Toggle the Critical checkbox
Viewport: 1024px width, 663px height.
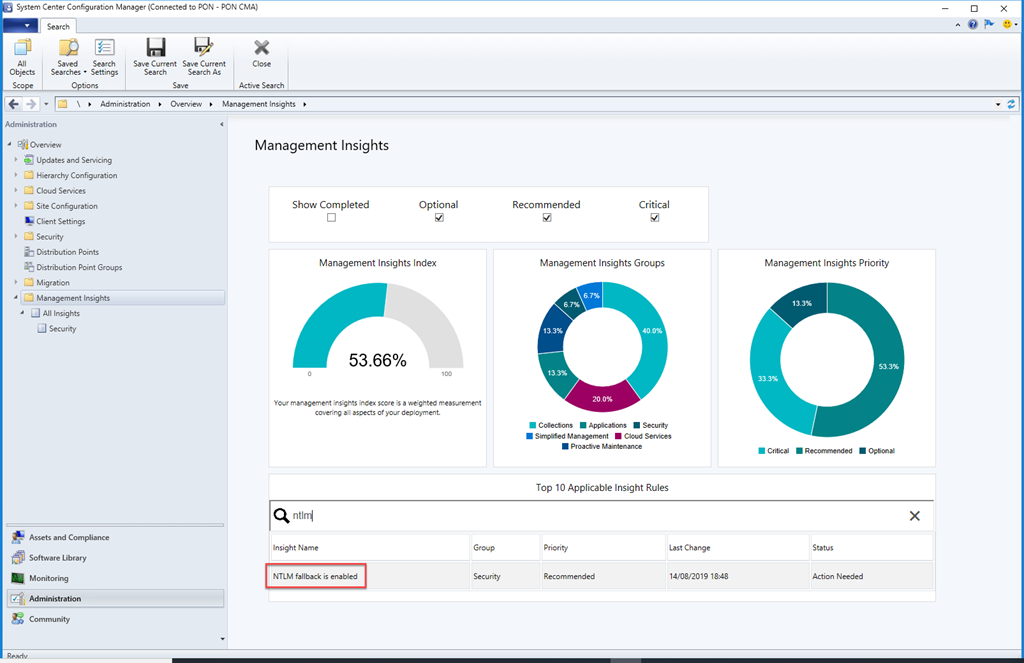coord(654,218)
